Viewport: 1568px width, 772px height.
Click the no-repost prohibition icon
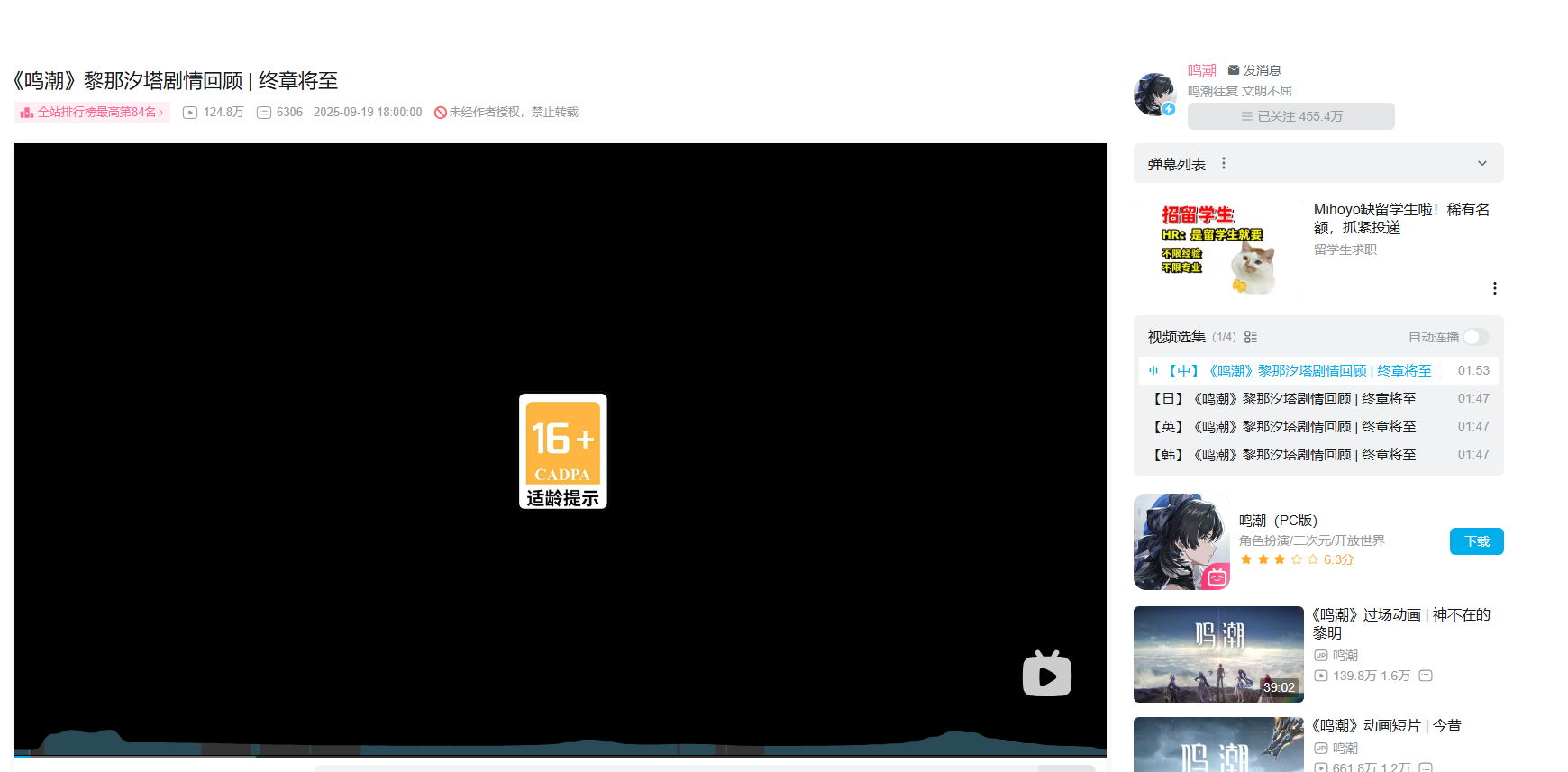click(x=441, y=113)
